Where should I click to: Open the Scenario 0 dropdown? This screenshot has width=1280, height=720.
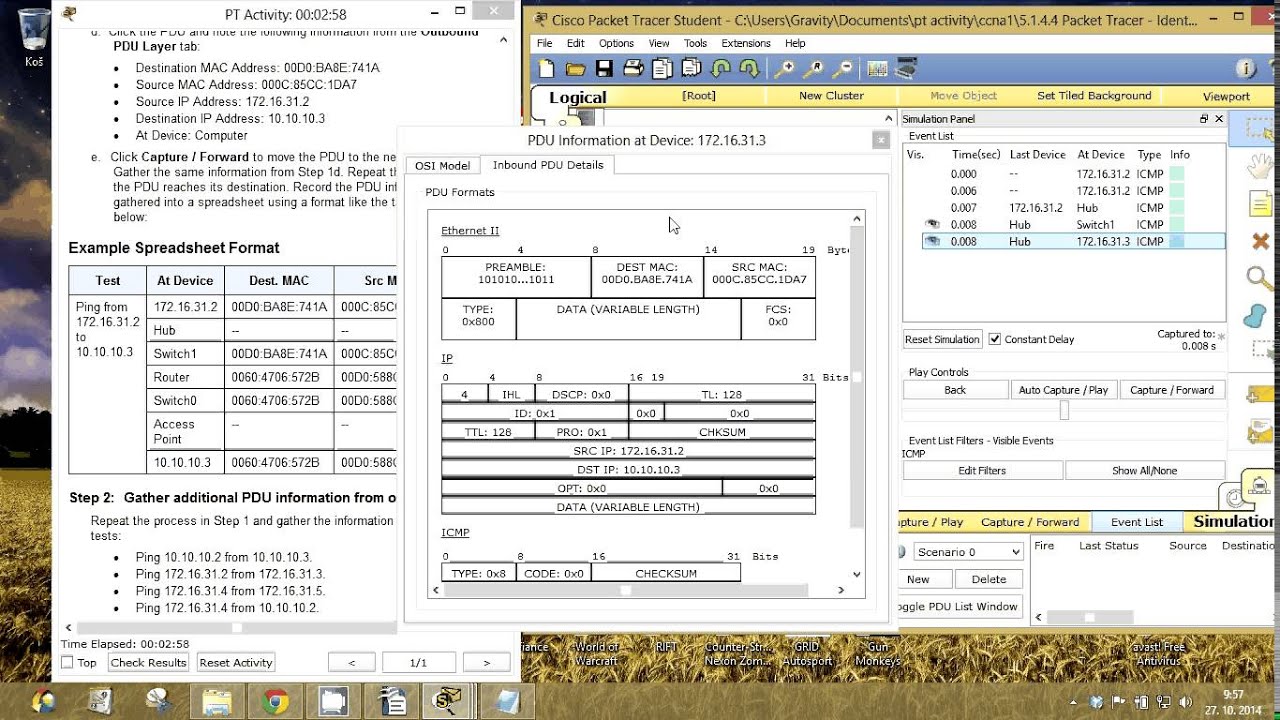tap(968, 552)
